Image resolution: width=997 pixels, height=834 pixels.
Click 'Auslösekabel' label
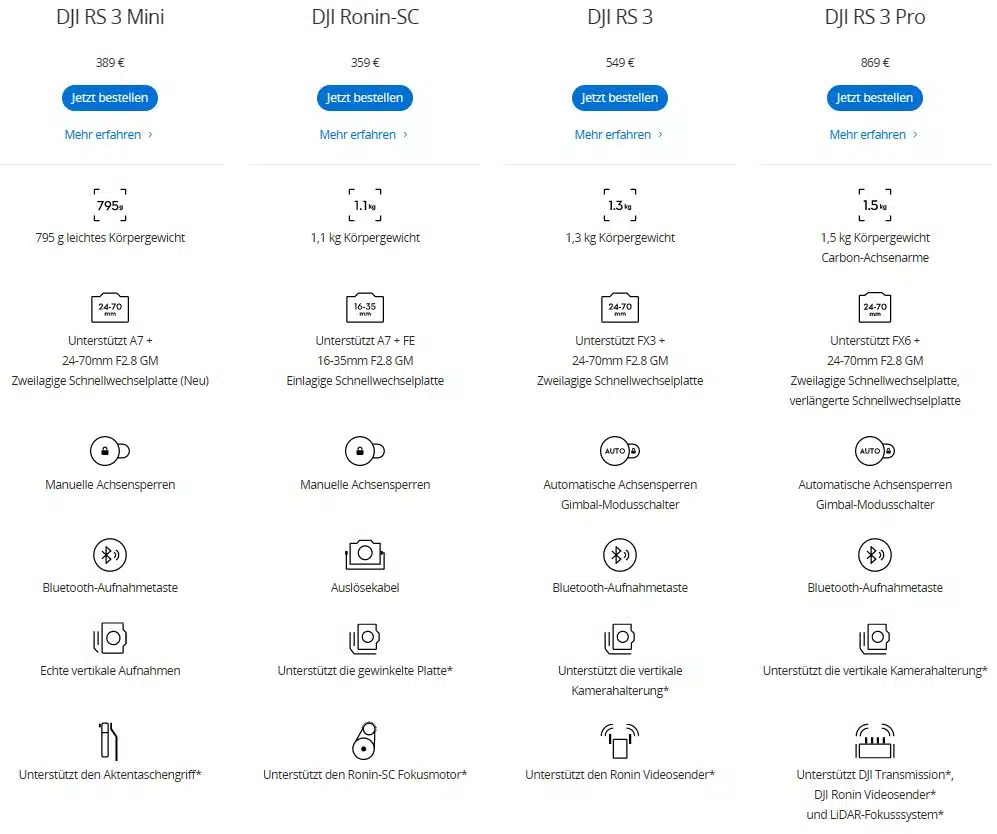[x=365, y=588]
